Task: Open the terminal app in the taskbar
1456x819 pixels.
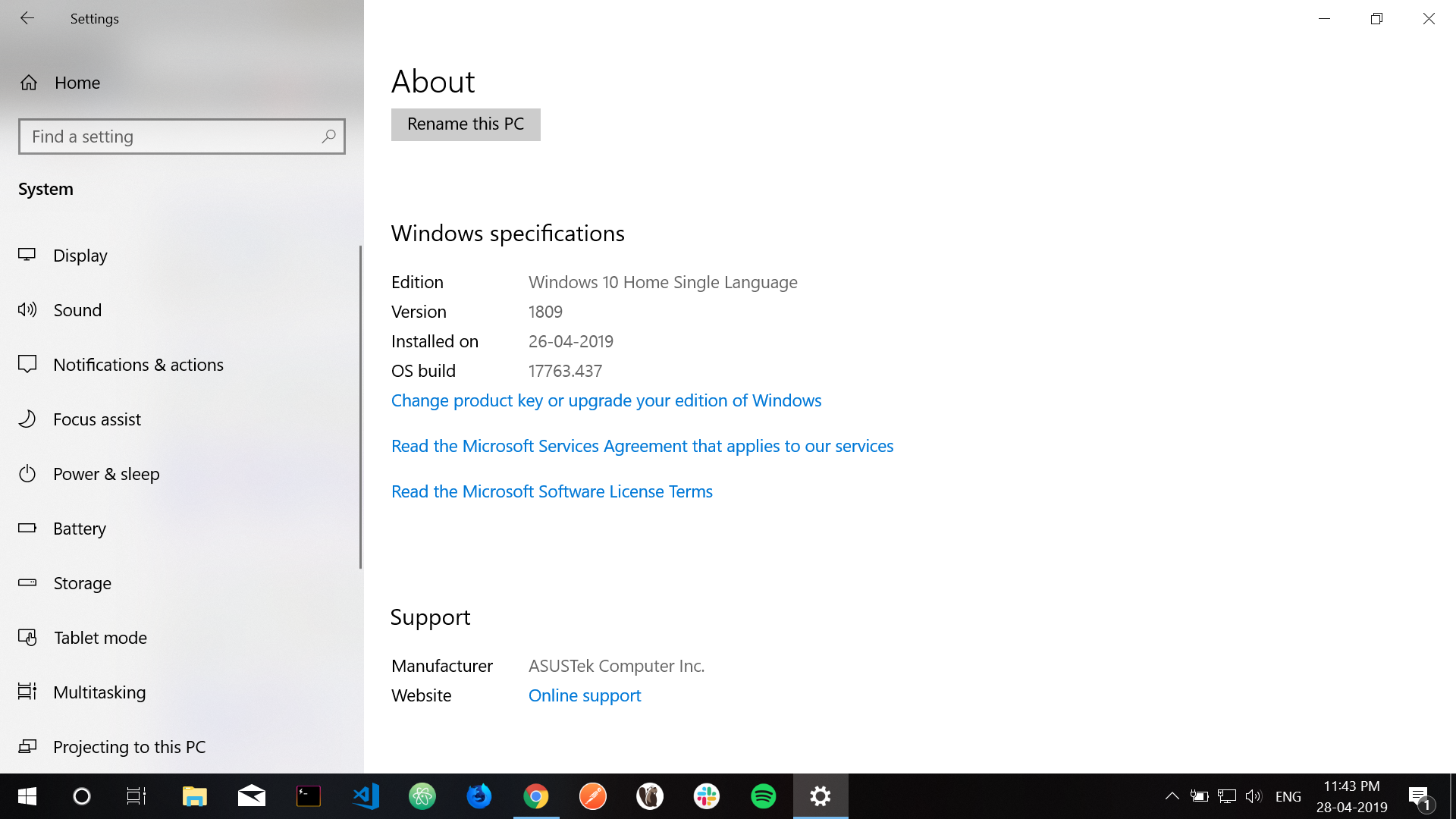Action: pos(309,796)
